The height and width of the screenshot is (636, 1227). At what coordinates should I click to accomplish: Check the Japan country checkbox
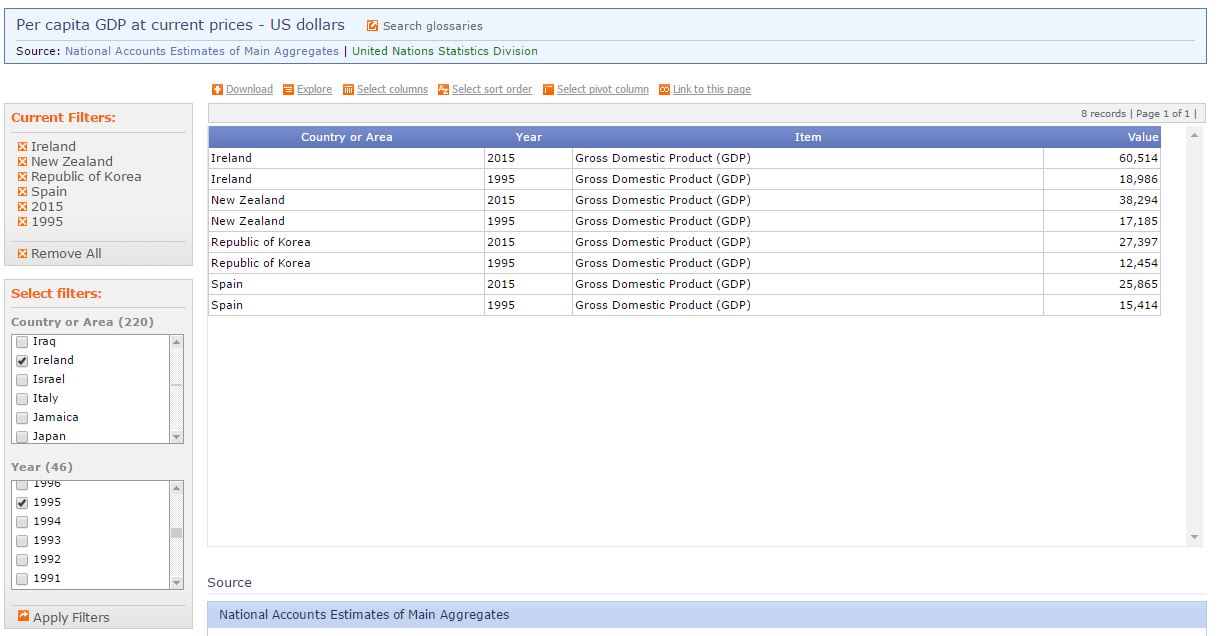(x=22, y=437)
